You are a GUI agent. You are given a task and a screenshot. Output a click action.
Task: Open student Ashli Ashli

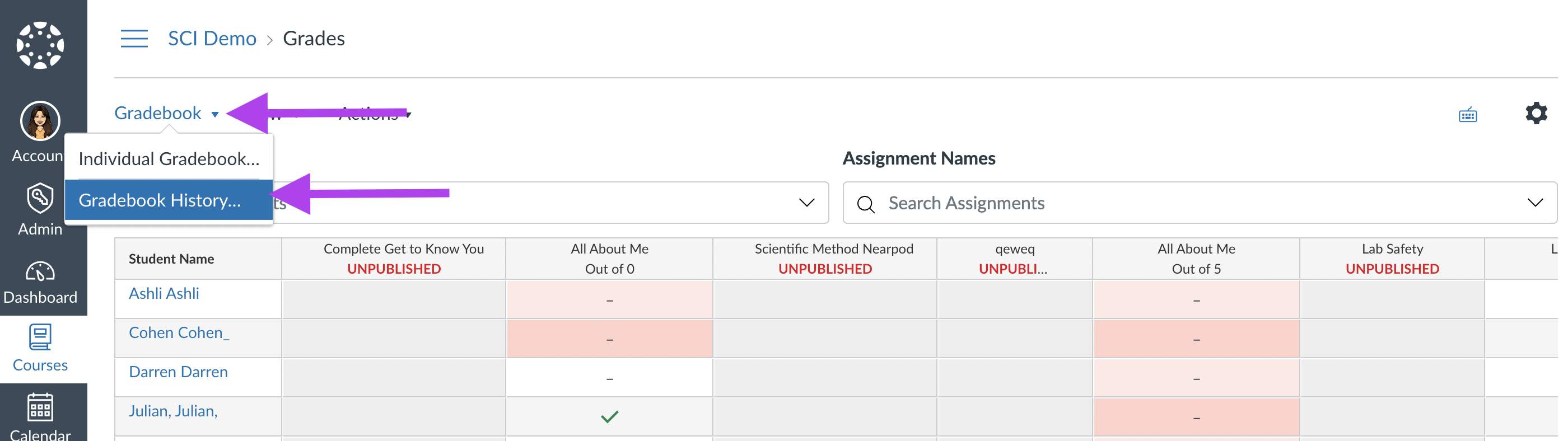164,294
